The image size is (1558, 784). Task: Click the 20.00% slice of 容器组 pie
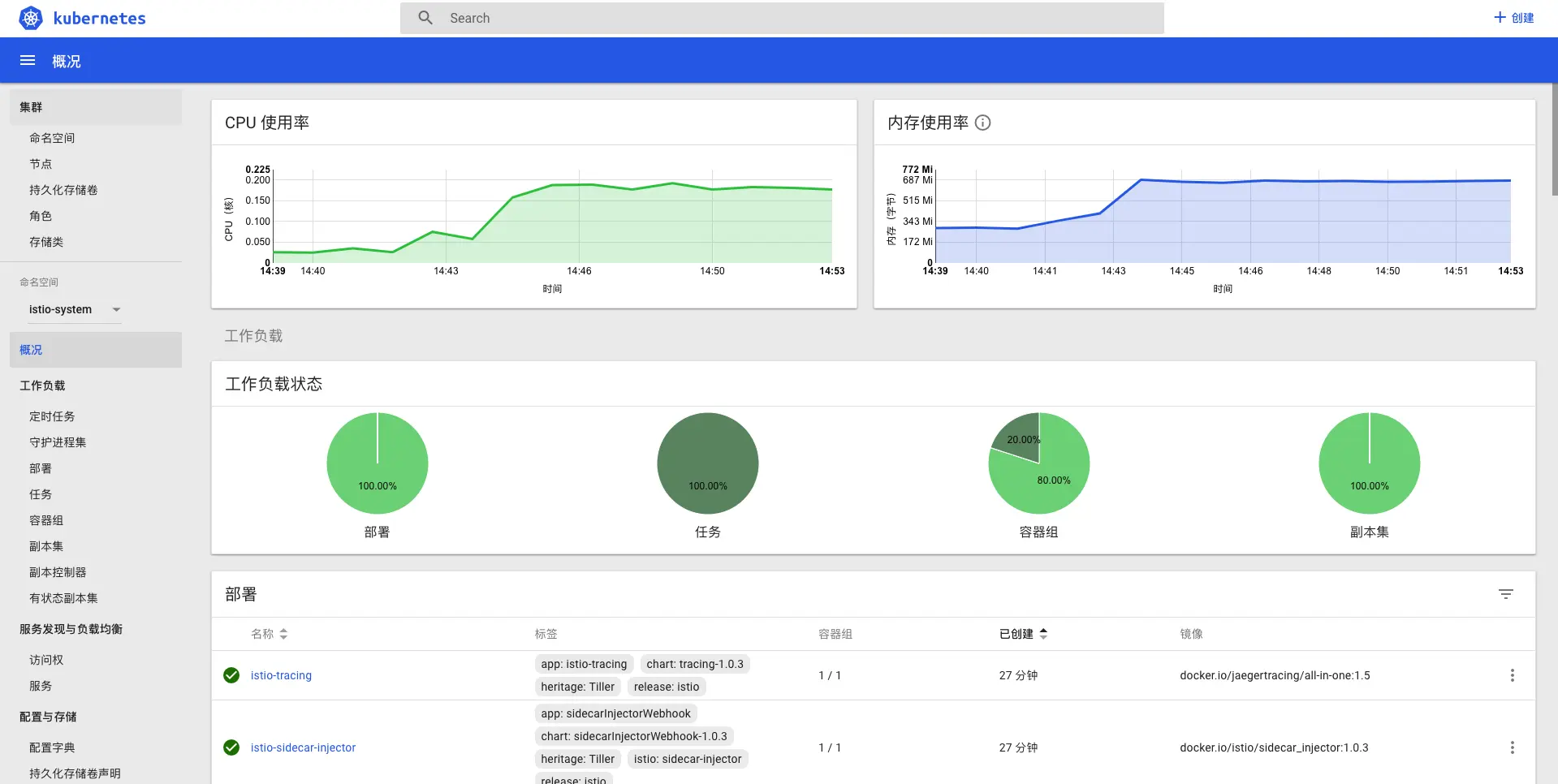coord(1021,437)
